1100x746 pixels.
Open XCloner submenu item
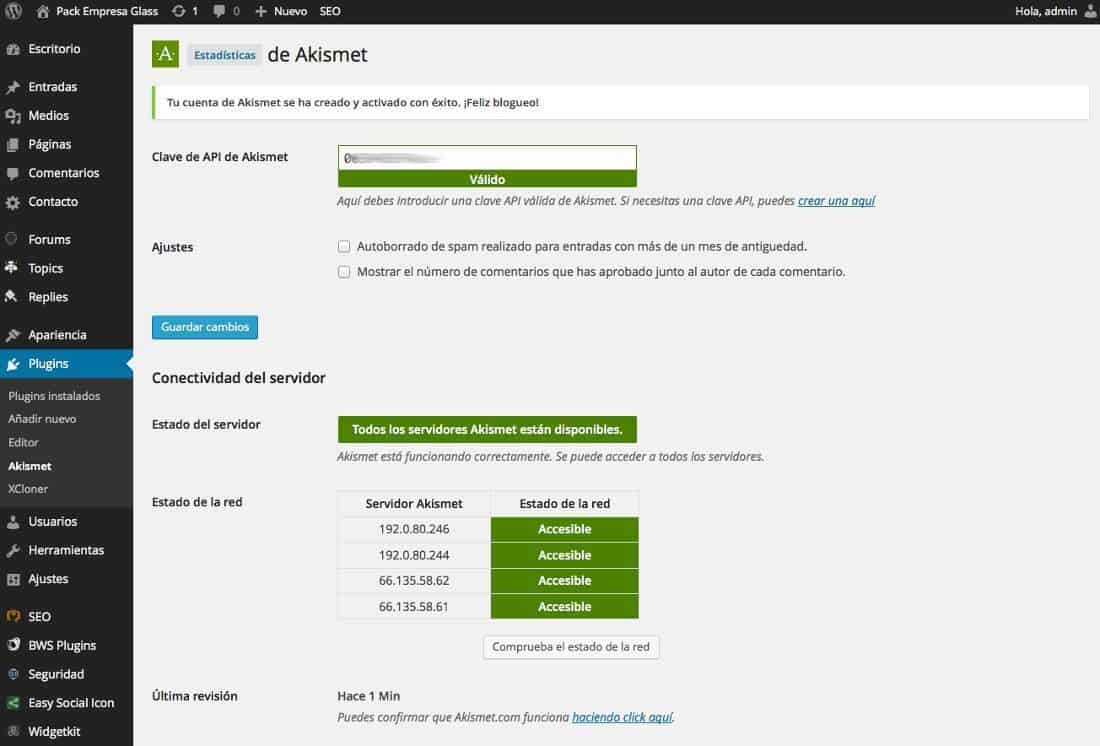[x=28, y=489]
